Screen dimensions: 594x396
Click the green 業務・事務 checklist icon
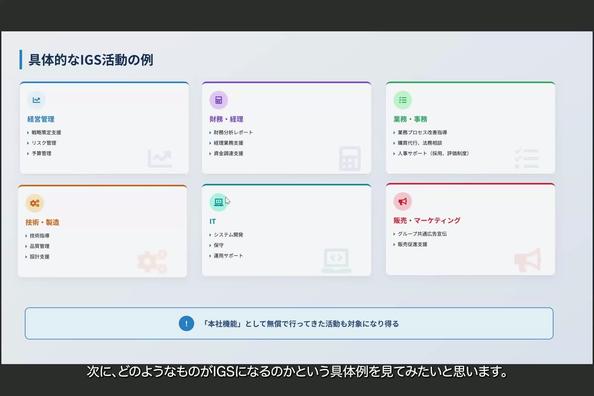403,100
